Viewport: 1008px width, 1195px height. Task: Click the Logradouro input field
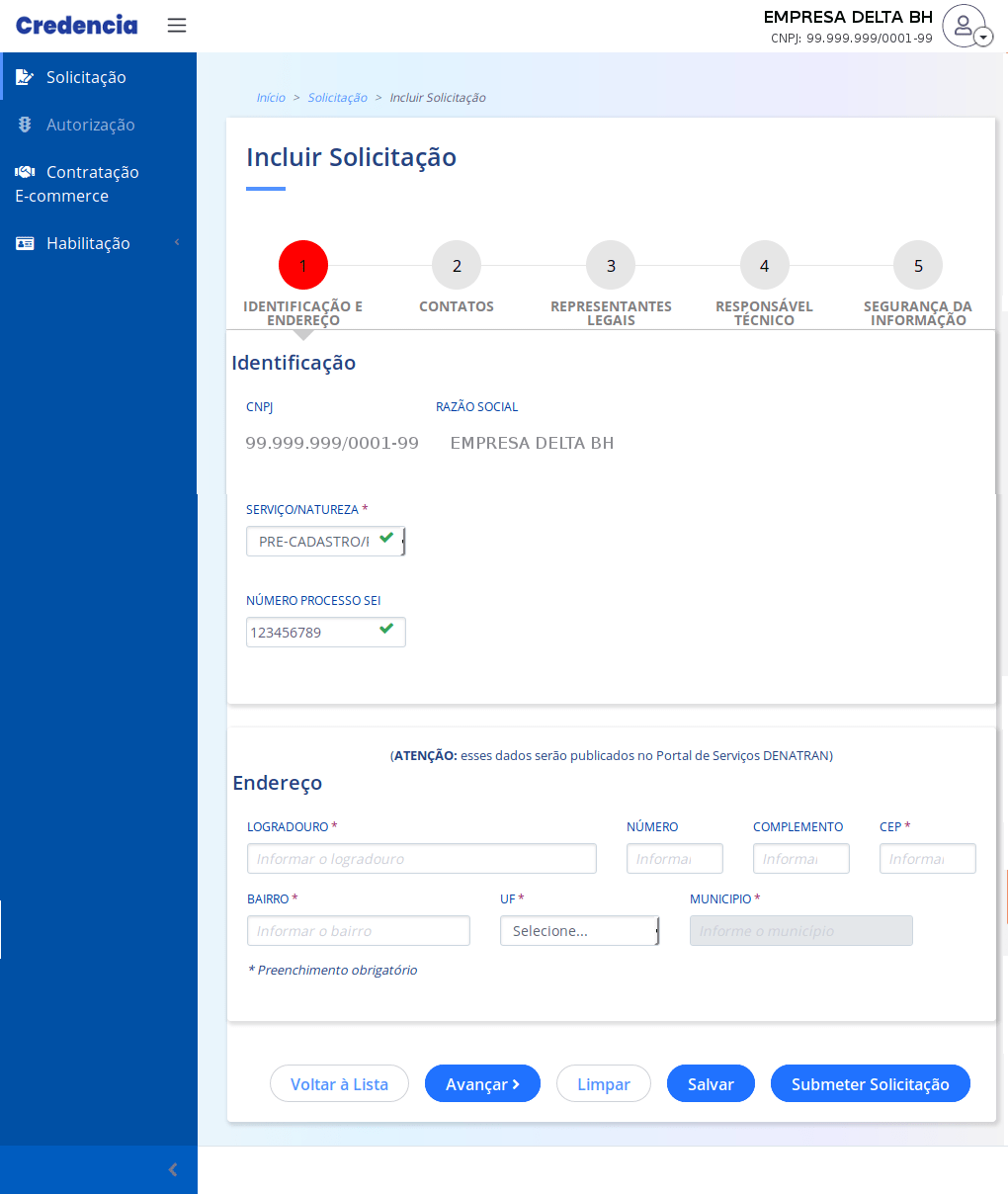point(422,859)
